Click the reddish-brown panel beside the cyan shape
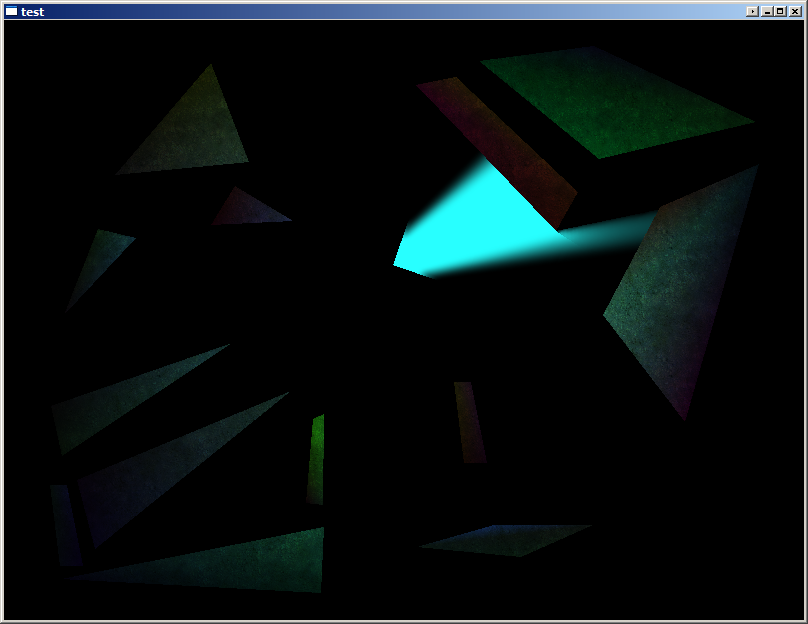The image size is (808, 624). [x=500, y=150]
